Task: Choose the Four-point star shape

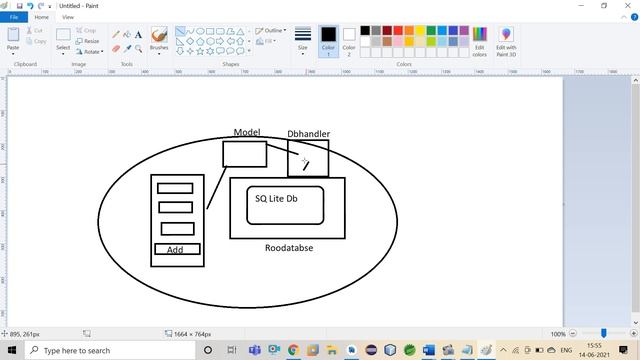Action: 190,51
